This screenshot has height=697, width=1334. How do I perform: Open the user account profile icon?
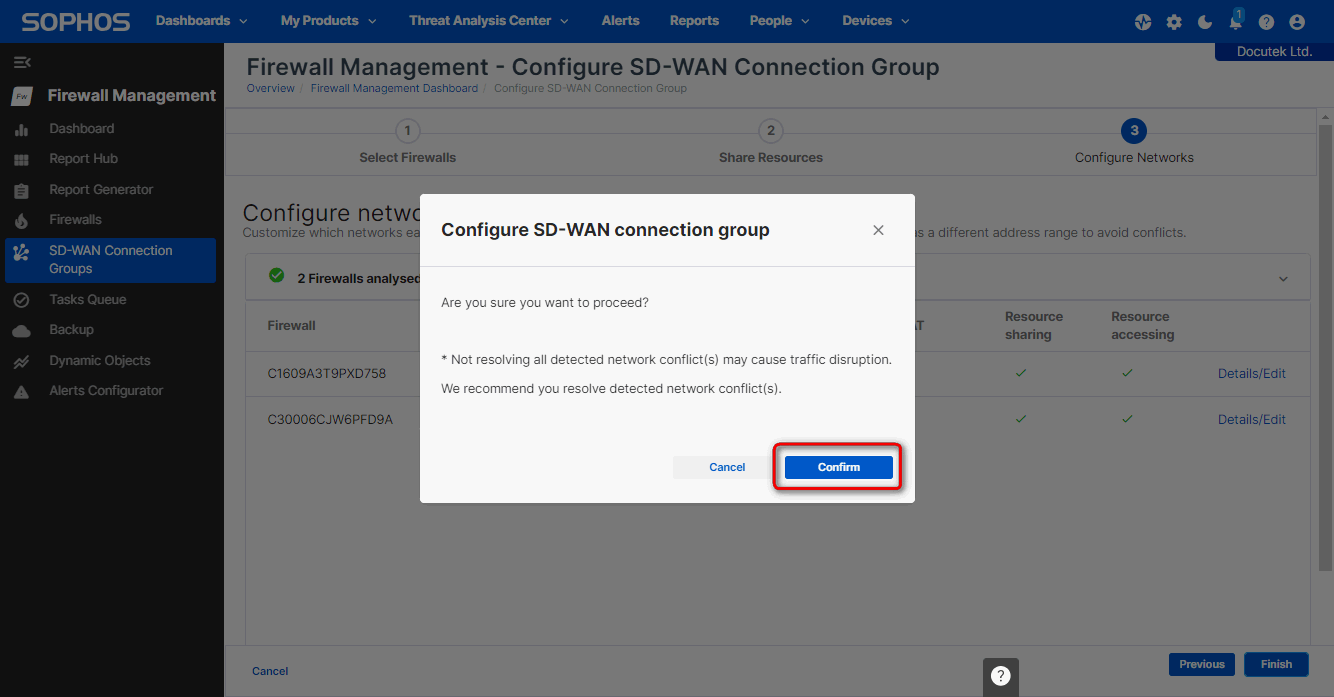[x=1297, y=22]
